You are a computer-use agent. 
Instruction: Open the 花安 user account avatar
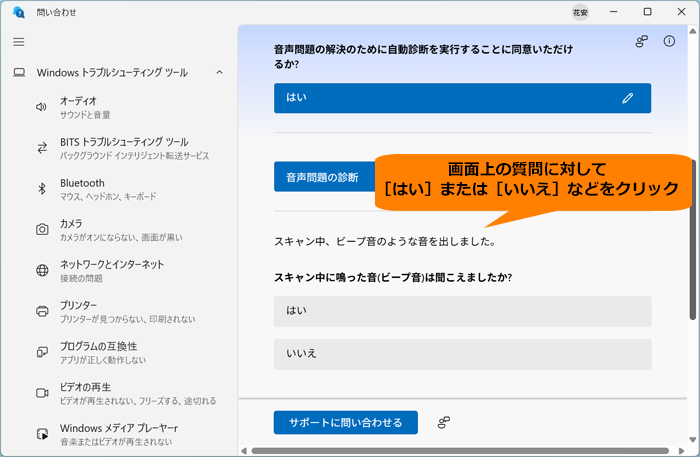tap(580, 12)
